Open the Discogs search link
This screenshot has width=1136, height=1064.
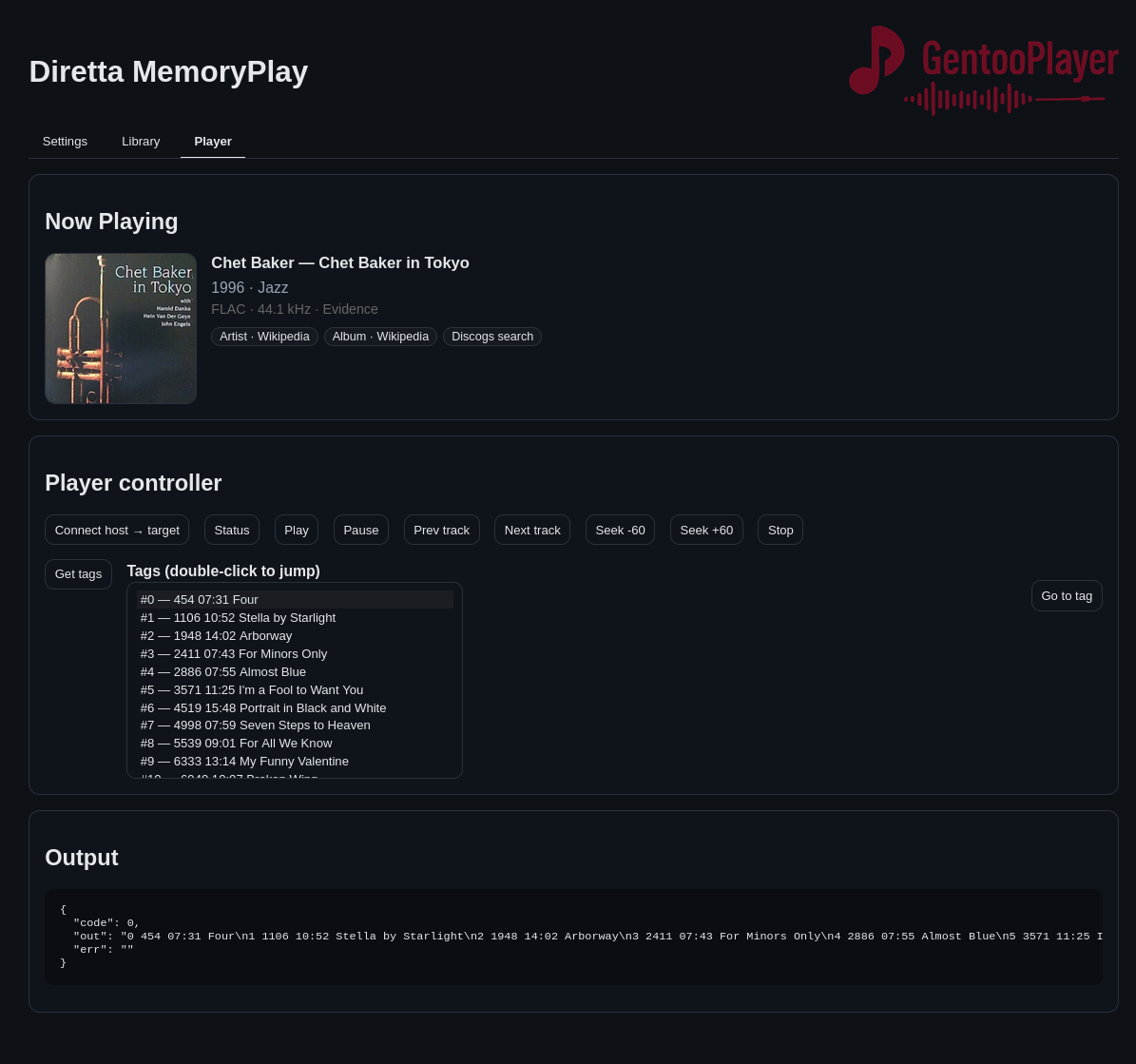(492, 337)
